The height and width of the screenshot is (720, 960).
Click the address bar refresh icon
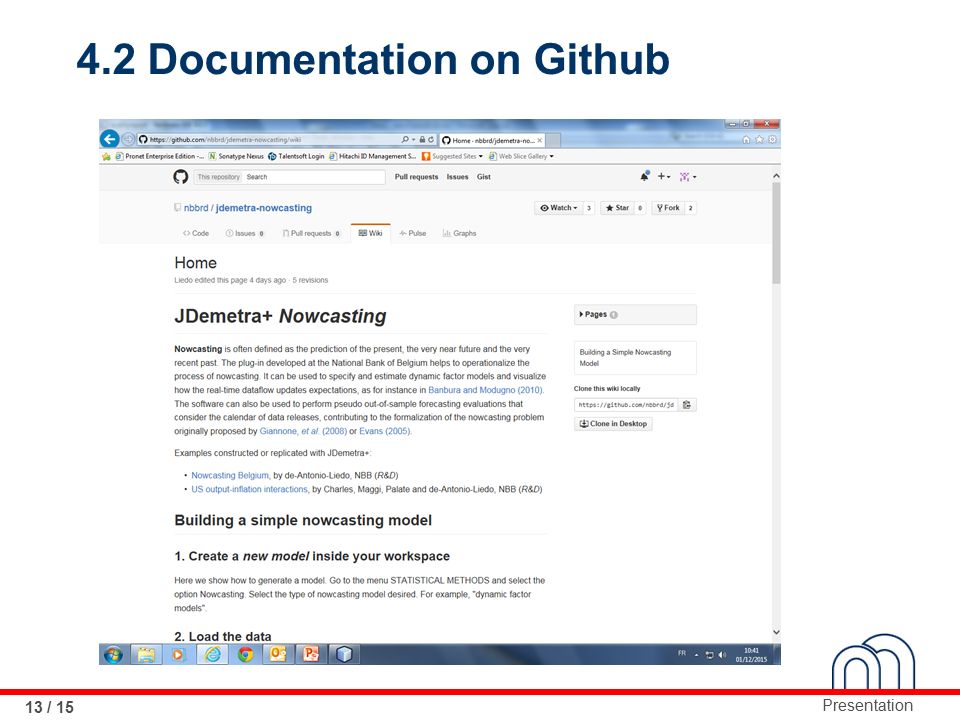[431, 140]
